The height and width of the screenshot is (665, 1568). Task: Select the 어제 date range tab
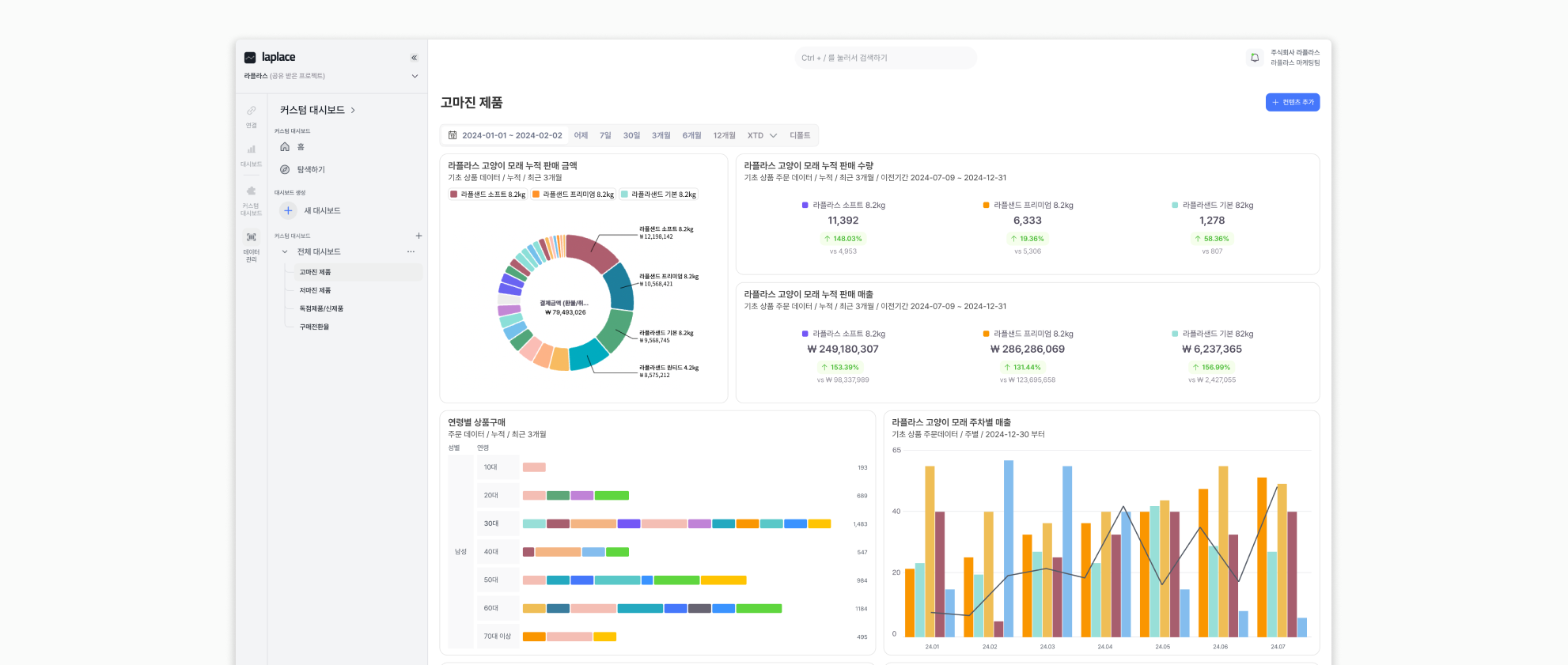pos(581,135)
